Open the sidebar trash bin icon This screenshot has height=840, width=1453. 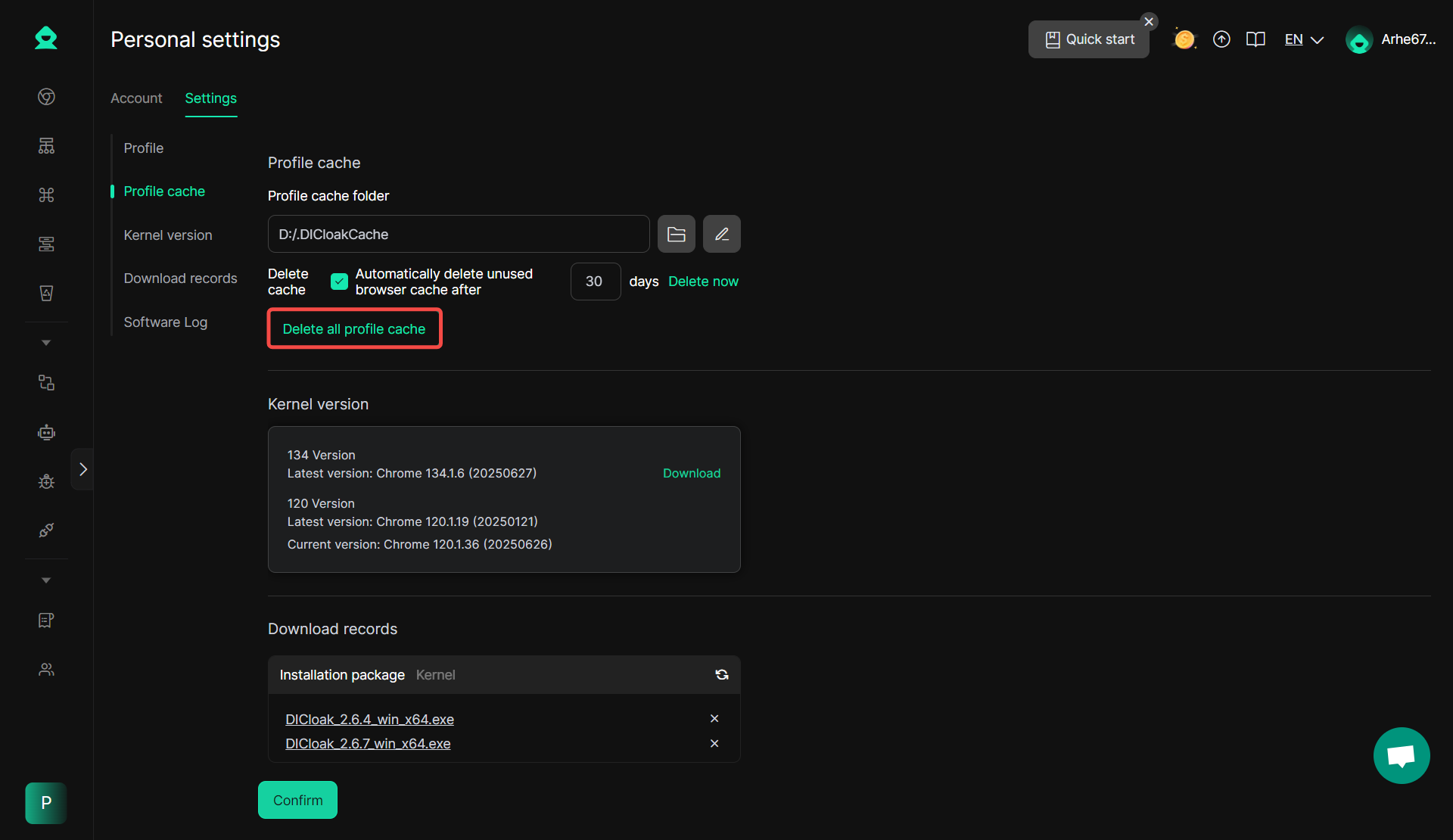[46, 293]
